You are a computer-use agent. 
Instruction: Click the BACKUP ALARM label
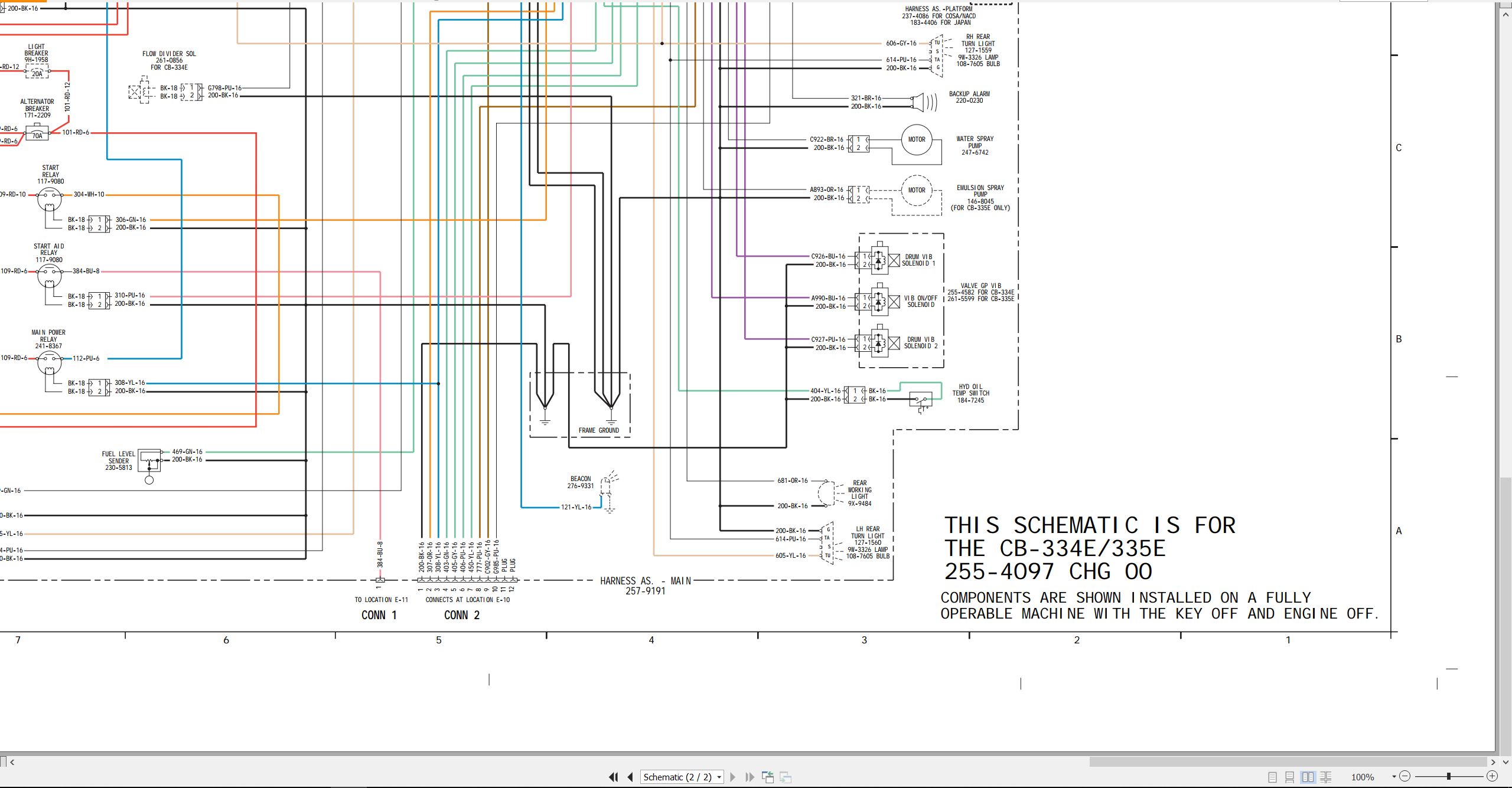click(969, 94)
